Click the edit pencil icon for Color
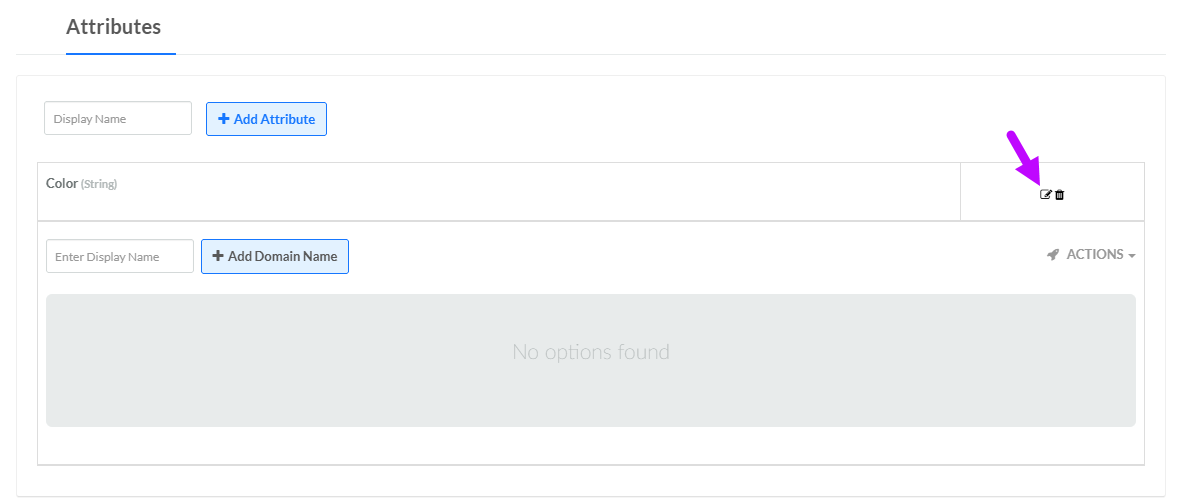Image resolution: width=1178 pixels, height=503 pixels. [x=1046, y=194]
